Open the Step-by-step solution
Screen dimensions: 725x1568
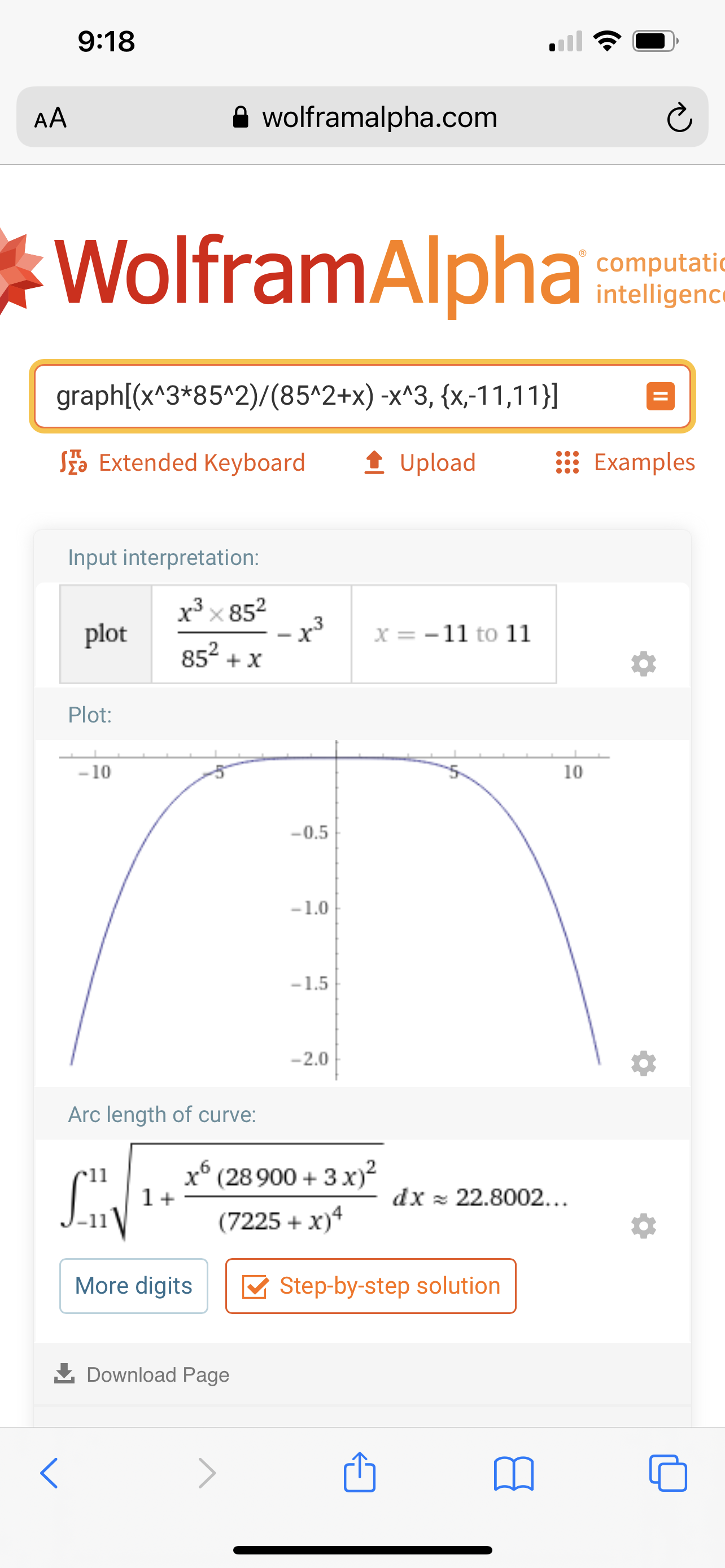(x=371, y=1286)
